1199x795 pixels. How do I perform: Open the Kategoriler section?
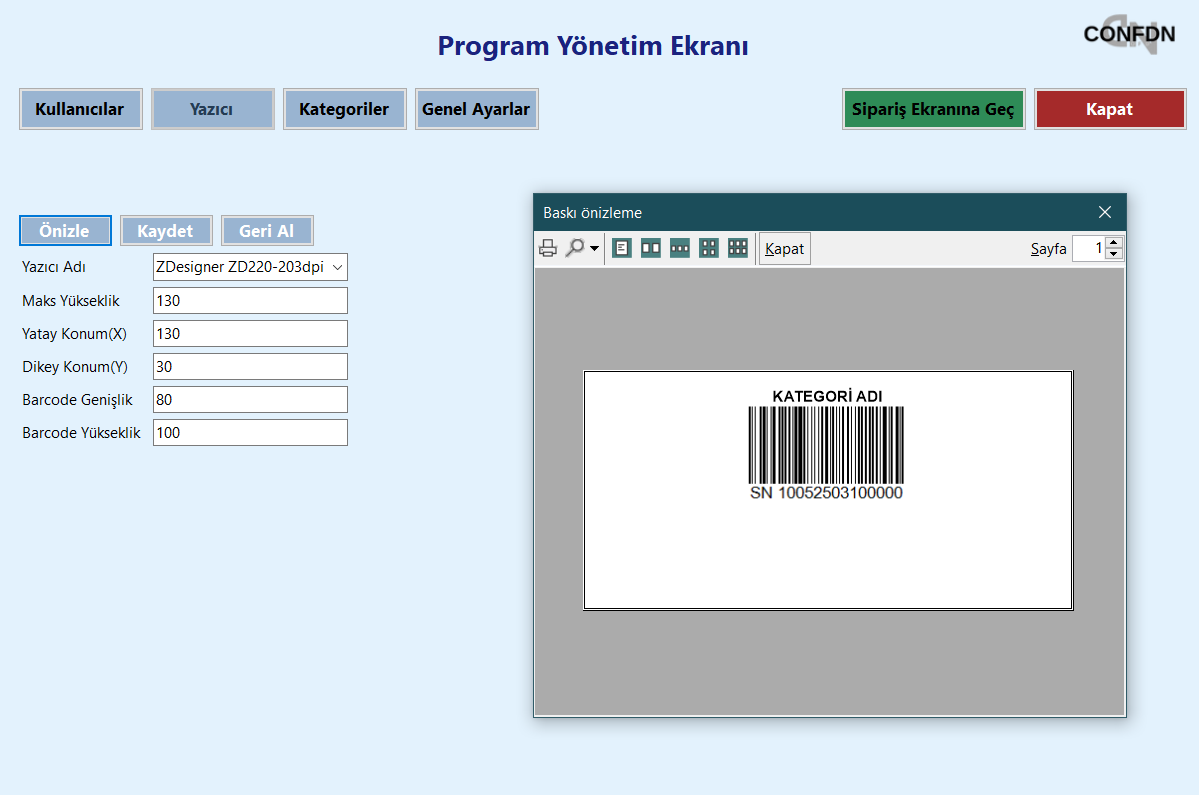(344, 109)
